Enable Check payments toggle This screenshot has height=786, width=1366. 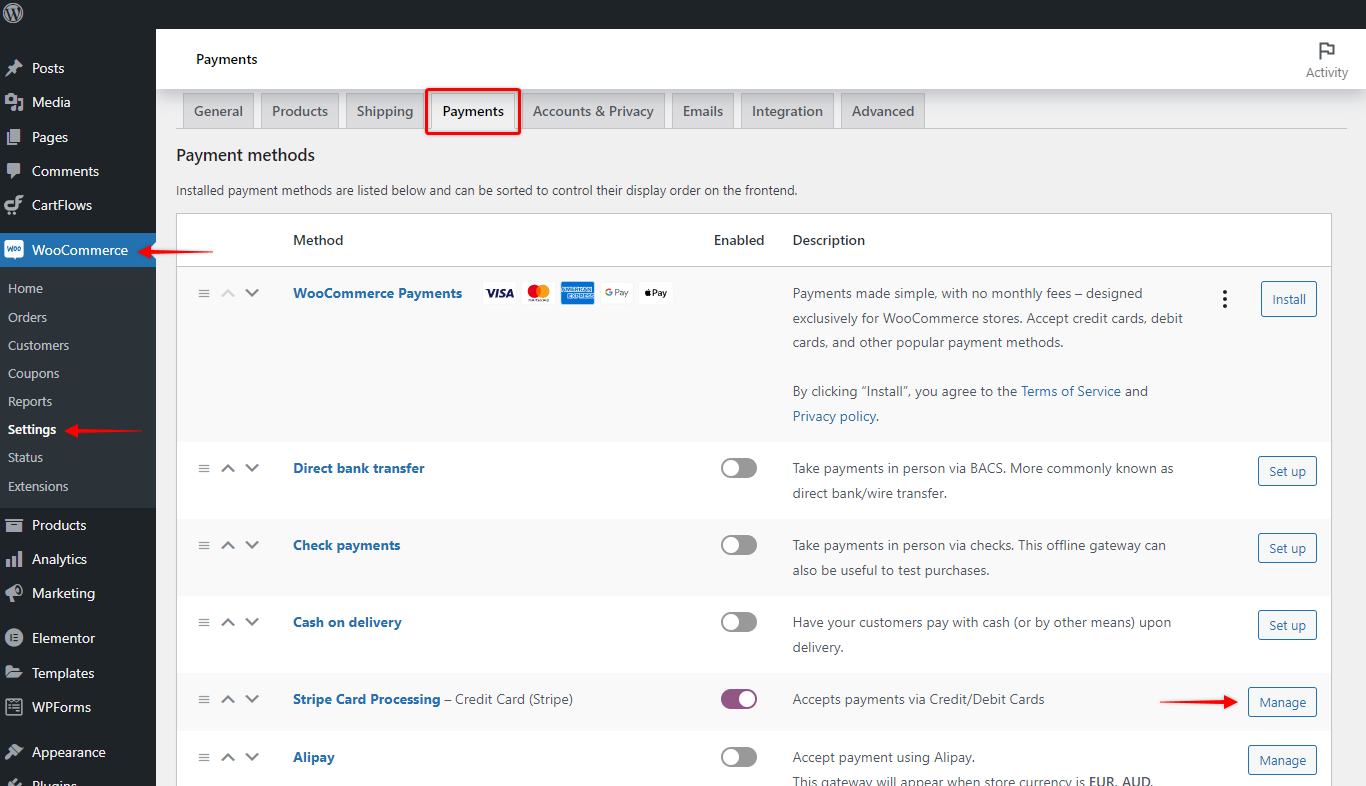pyautogui.click(x=739, y=545)
